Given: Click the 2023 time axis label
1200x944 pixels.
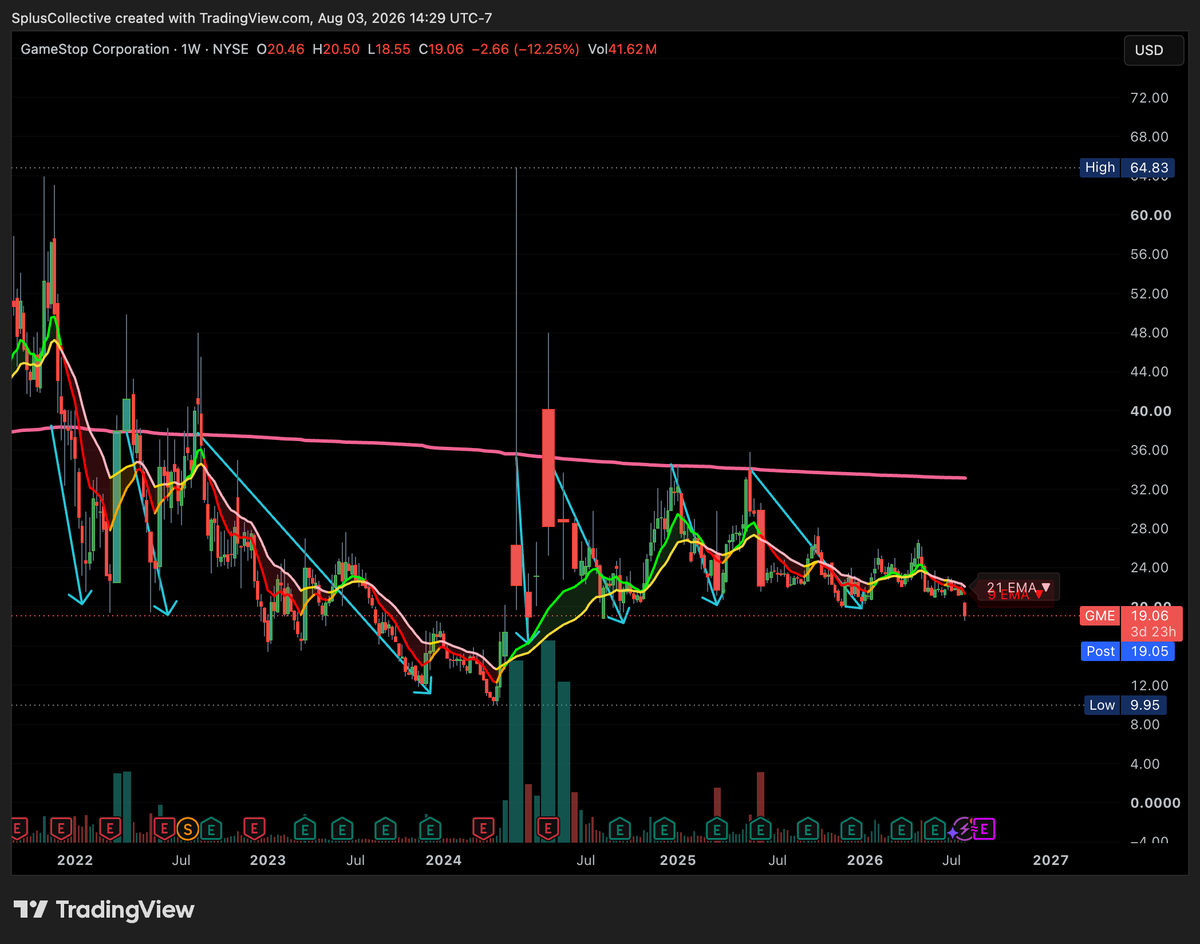Looking at the screenshot, I should pos(267,860).
